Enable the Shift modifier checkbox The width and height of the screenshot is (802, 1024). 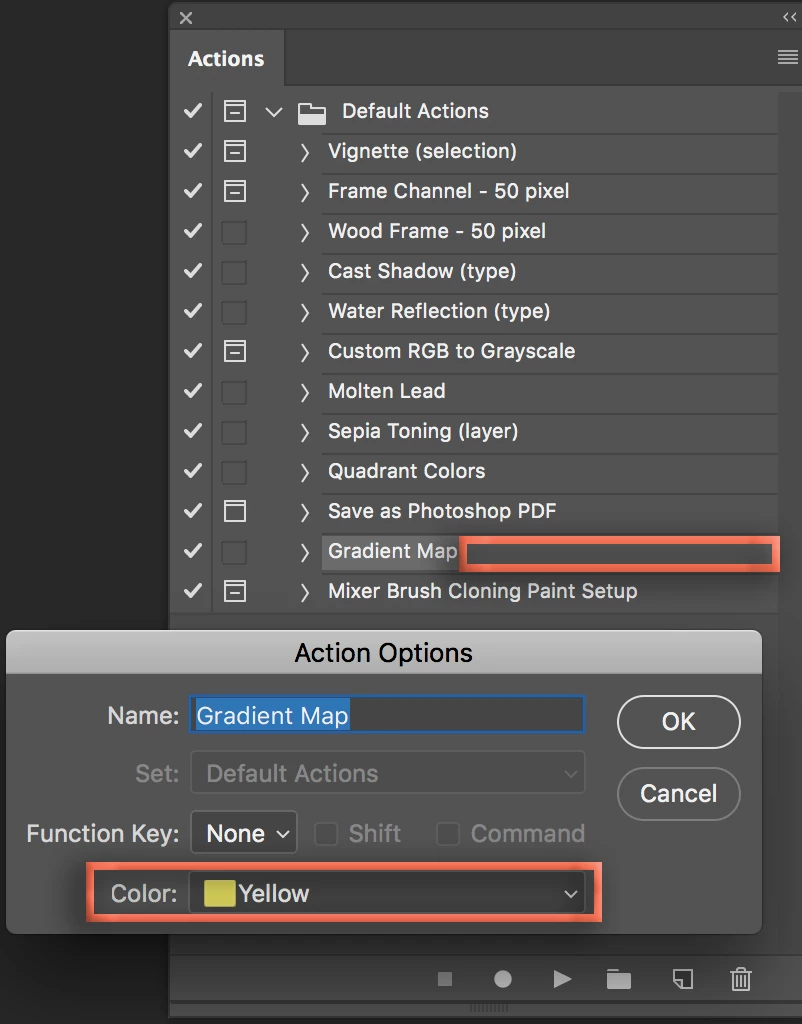coord(326,834)
